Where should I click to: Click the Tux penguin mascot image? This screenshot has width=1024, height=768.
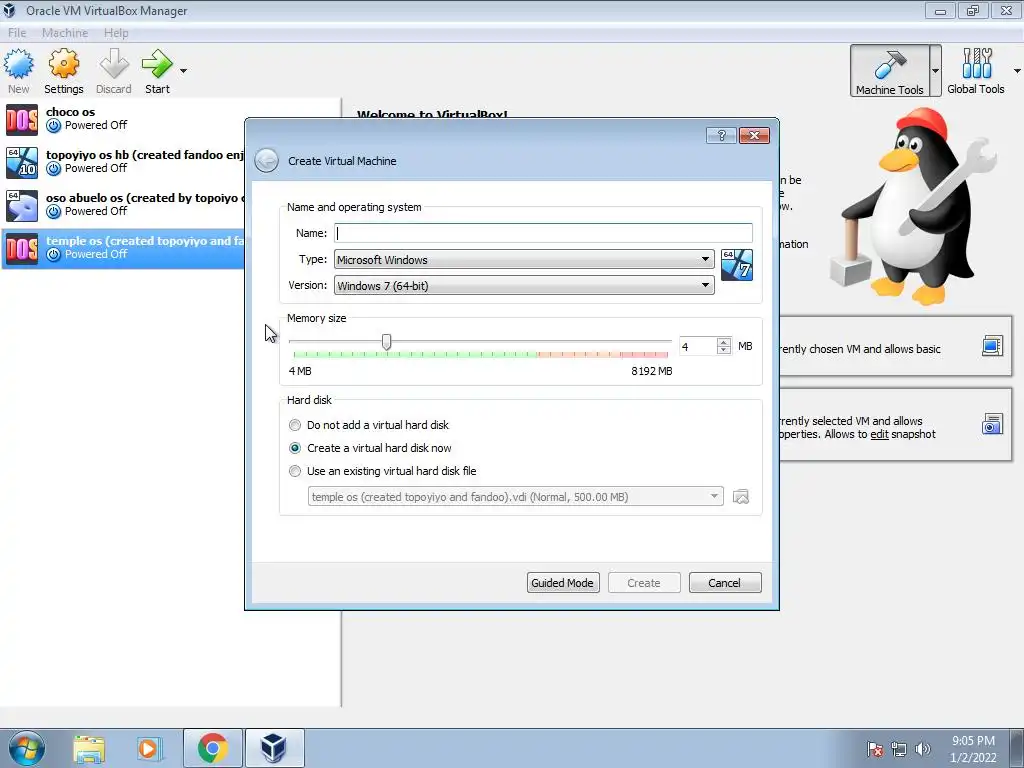point(914,208)
